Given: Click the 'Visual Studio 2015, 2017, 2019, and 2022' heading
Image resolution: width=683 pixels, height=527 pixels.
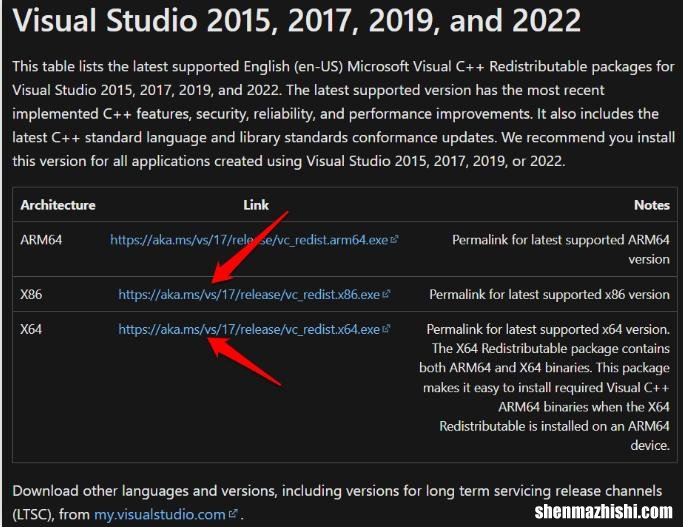Looking at the screenshot, I should click(x=297, y=20).
